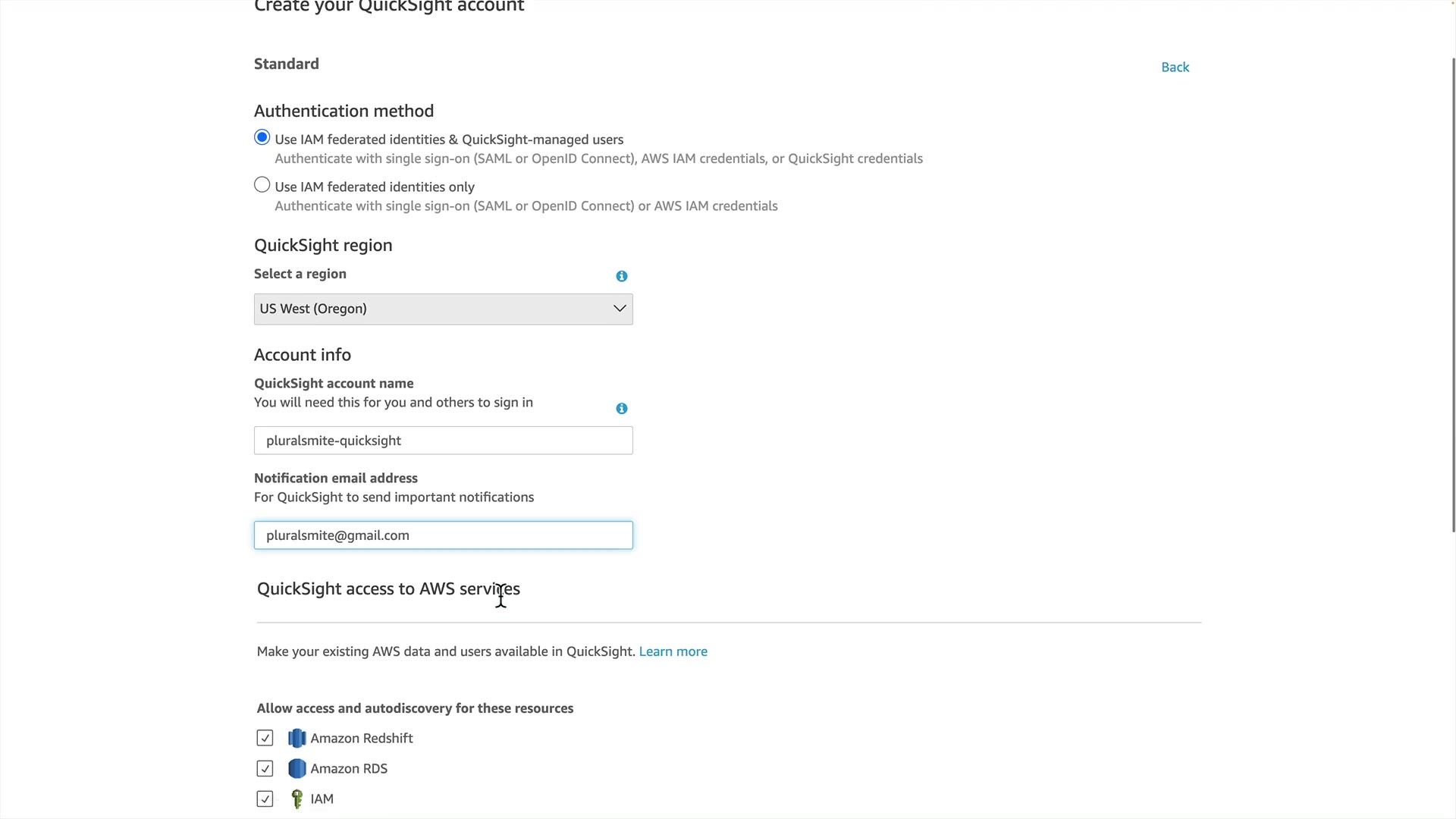
Task: Focus the Notification email address field
Action: click(444, 535)
